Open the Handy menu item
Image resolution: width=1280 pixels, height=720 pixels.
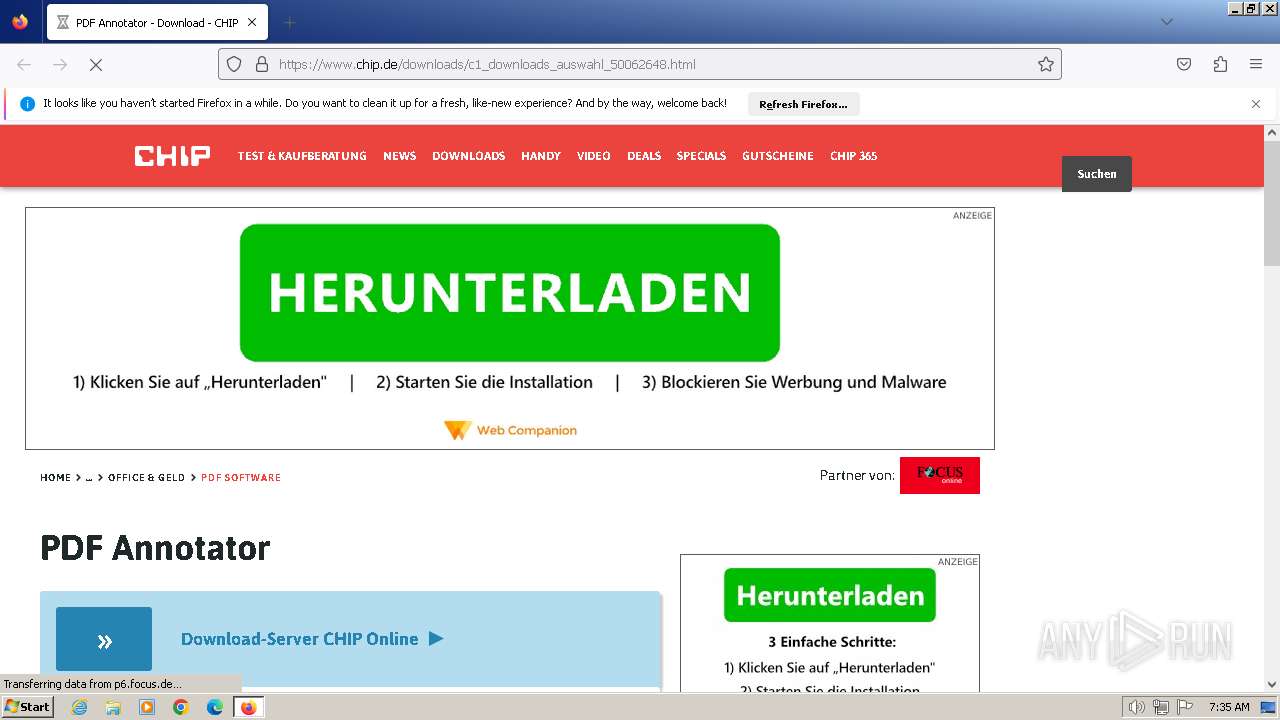pyautogui.click(x=541, y=156)
